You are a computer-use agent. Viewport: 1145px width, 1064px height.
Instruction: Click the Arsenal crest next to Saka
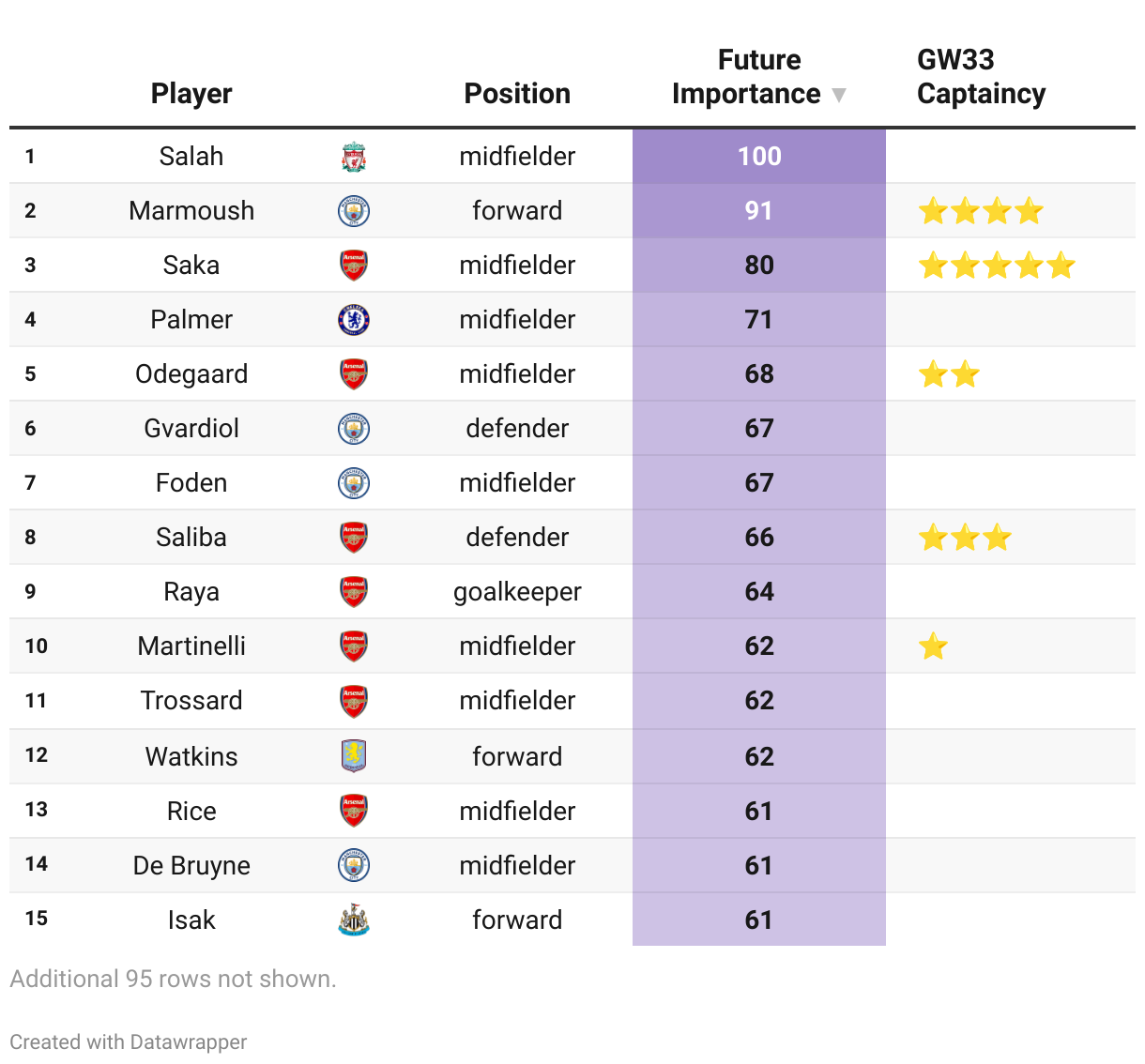click(354, 266)
